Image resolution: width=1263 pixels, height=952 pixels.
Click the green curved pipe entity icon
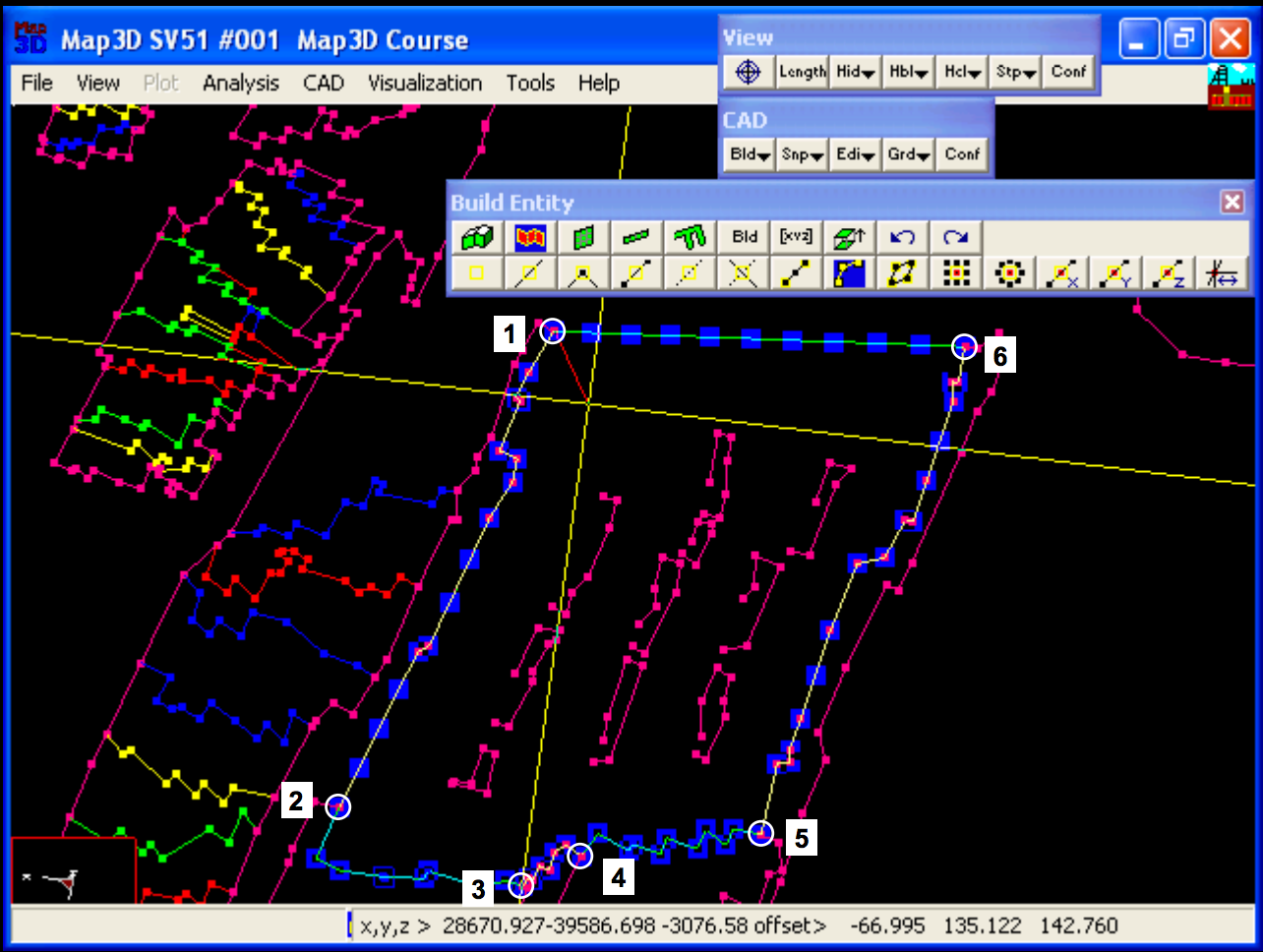pyautogui.click(x=690, y=237)
